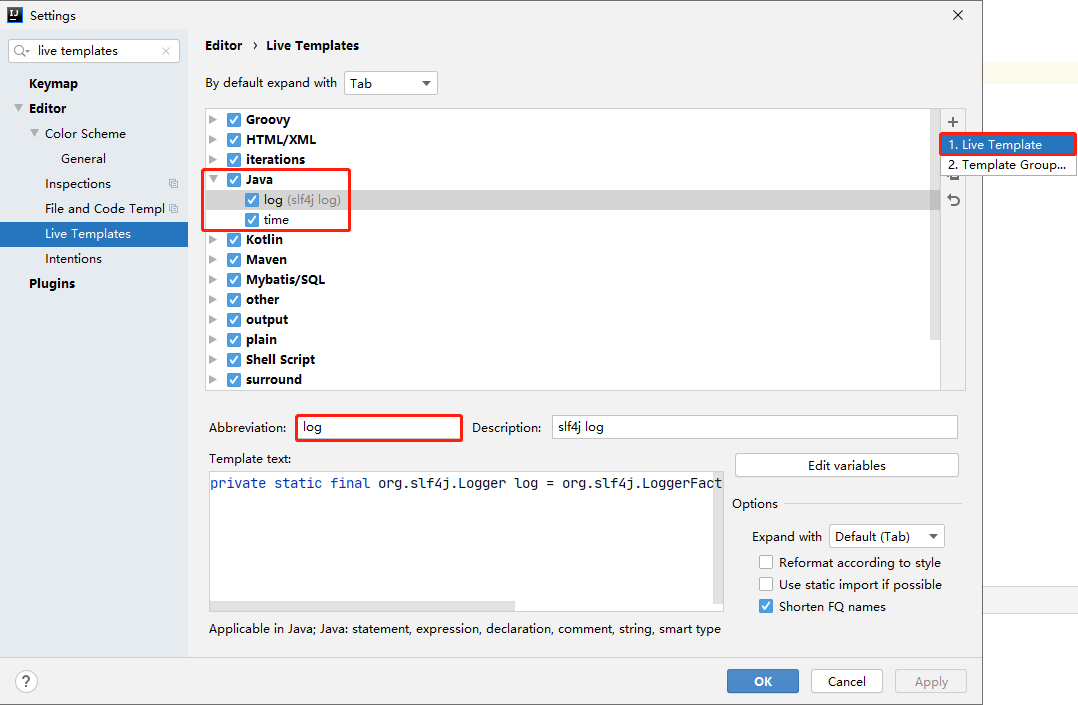Viewport: 1078px width, 705px height.
Task: Enable Reformat according to style
Action: pos(766,563)
